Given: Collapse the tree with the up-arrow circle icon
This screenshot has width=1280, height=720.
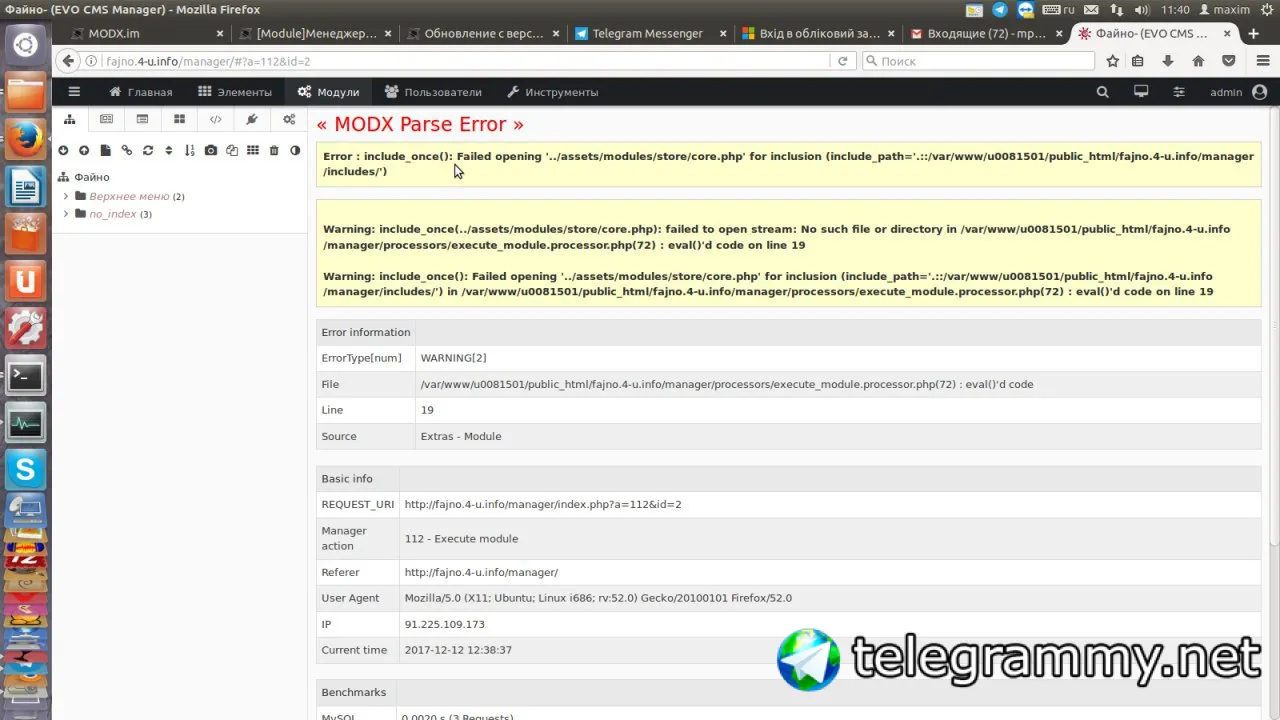Looking at the screenshot, I should 84,151.
